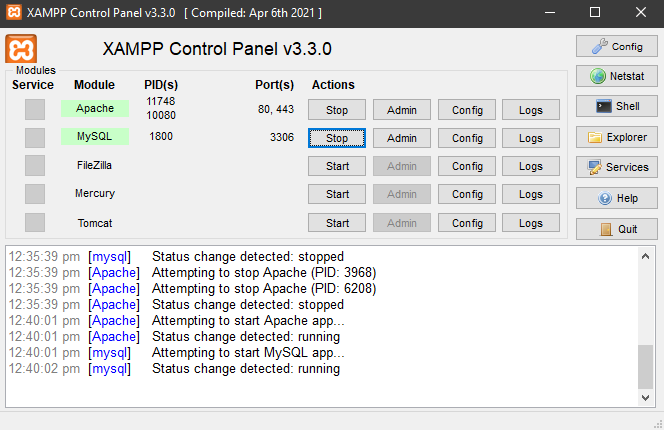Screen dimensions: 664x430
Task: Start the FileZilla module
Action: point(337,166)
